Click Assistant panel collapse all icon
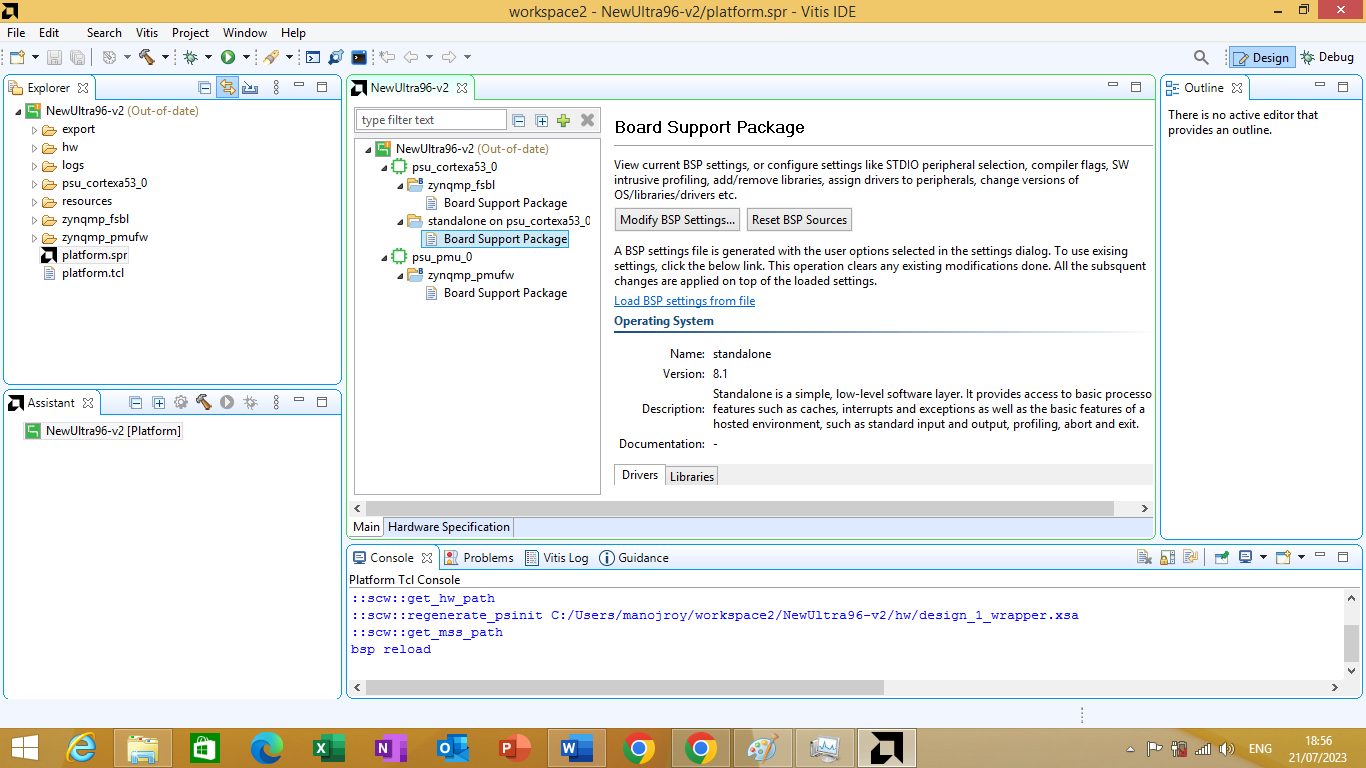1366x768 pixels. pyautogui.click(x=137, y=402)
